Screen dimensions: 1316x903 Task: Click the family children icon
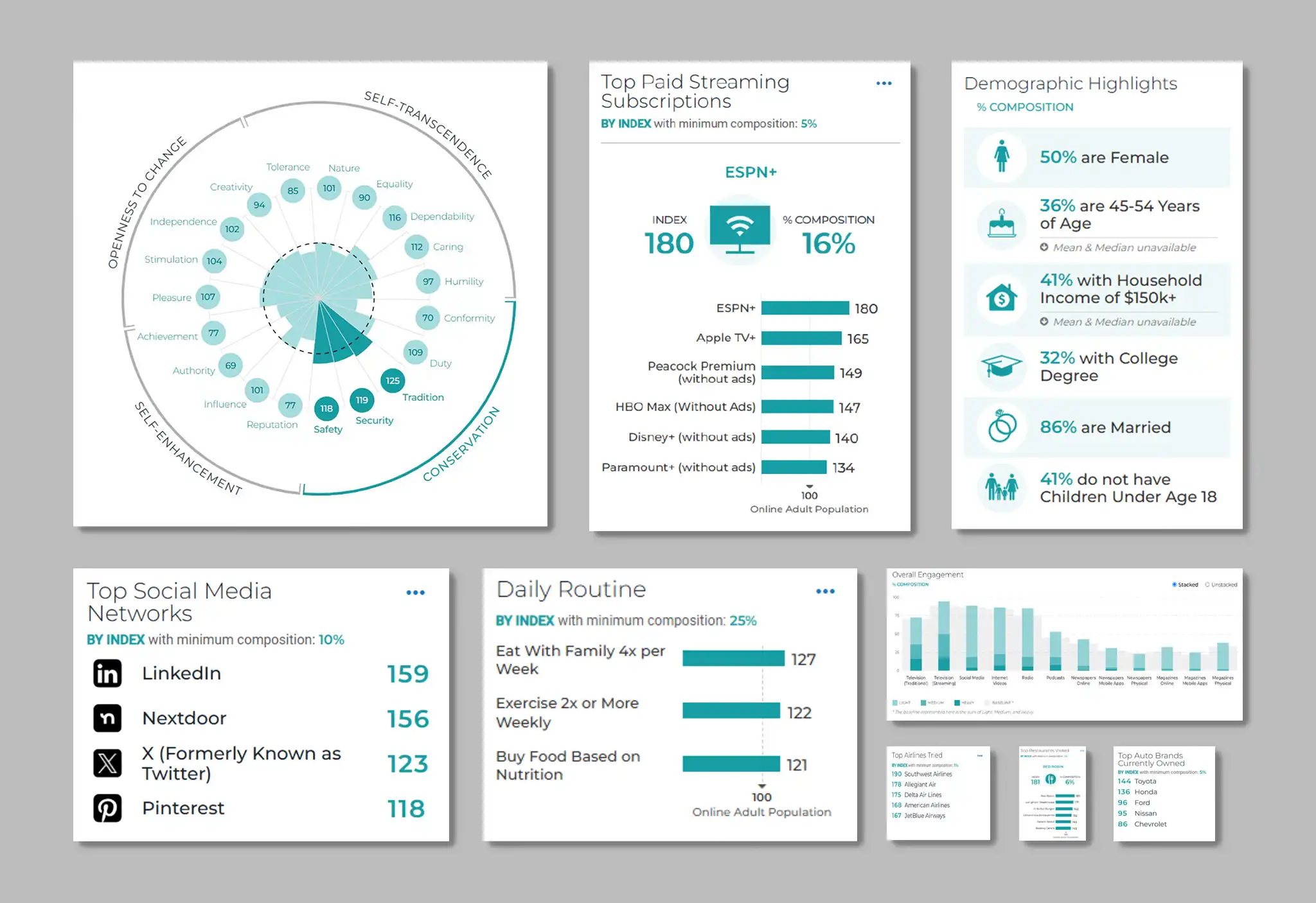[x=1001, y=488]
